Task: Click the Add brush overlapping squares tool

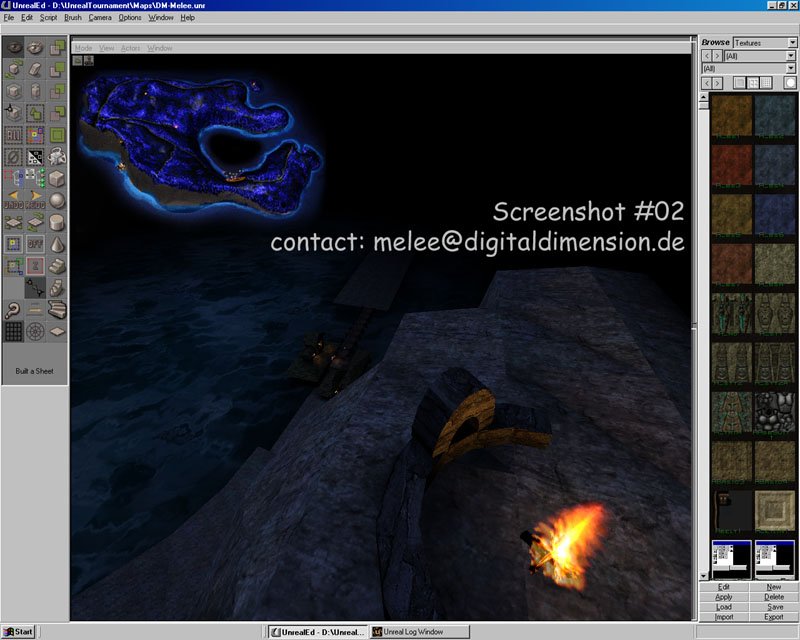Action: point(57,47)
